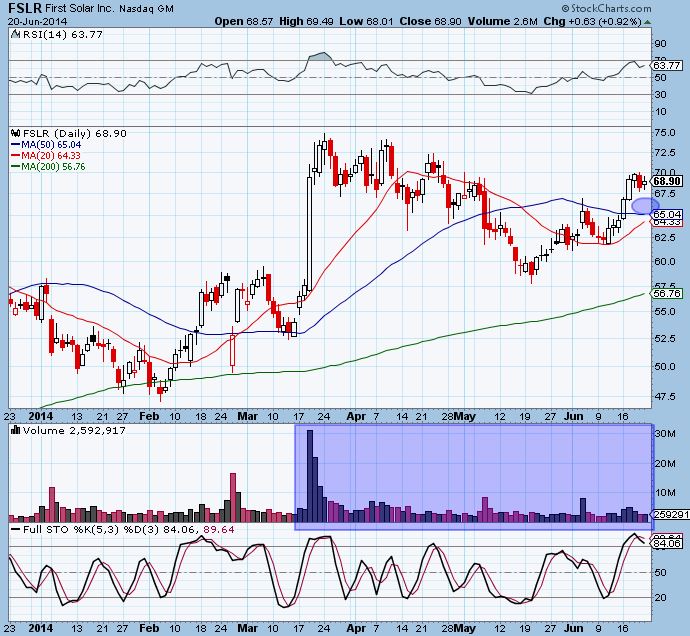Click the 60.0 price axis label

coord(665,261)
